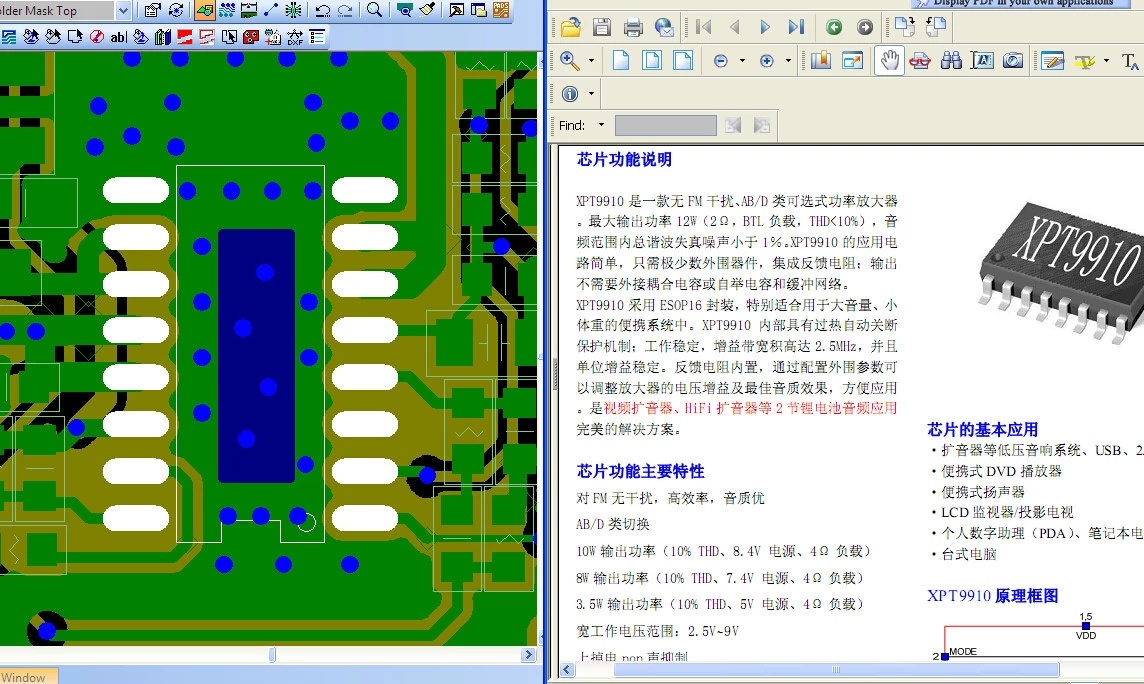
Task: Click the Print icon in PDF viewer
Action: (633, 28)
